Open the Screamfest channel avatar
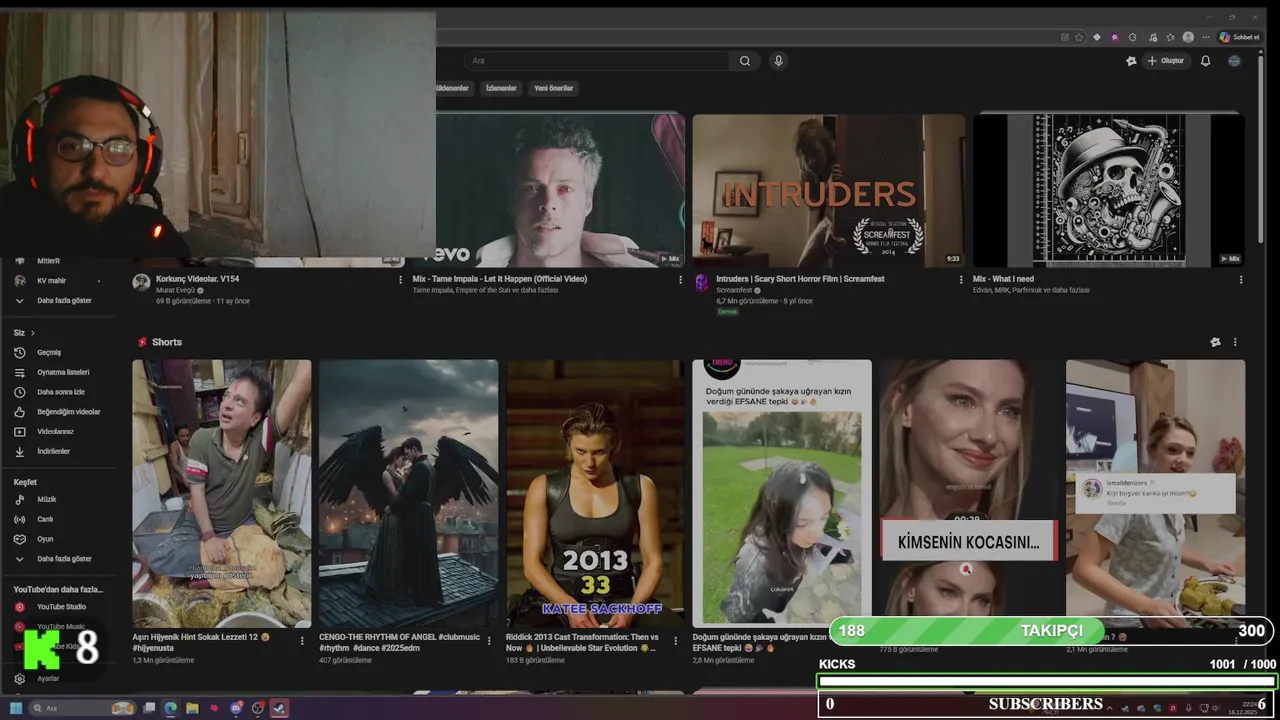Screen dimensions: 1280x720 [x=701, y=282]
